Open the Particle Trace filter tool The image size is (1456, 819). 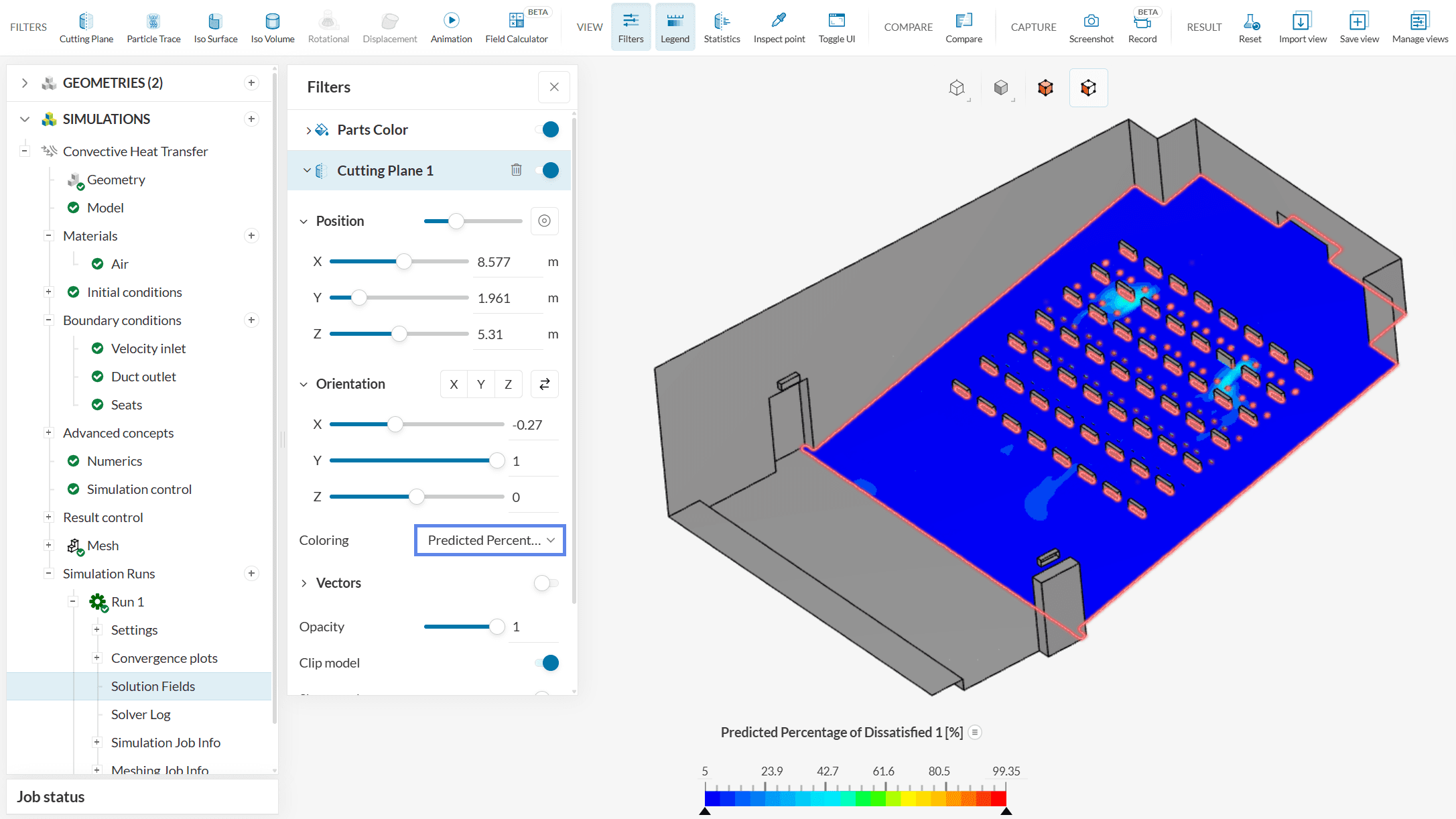coord(153,27)
